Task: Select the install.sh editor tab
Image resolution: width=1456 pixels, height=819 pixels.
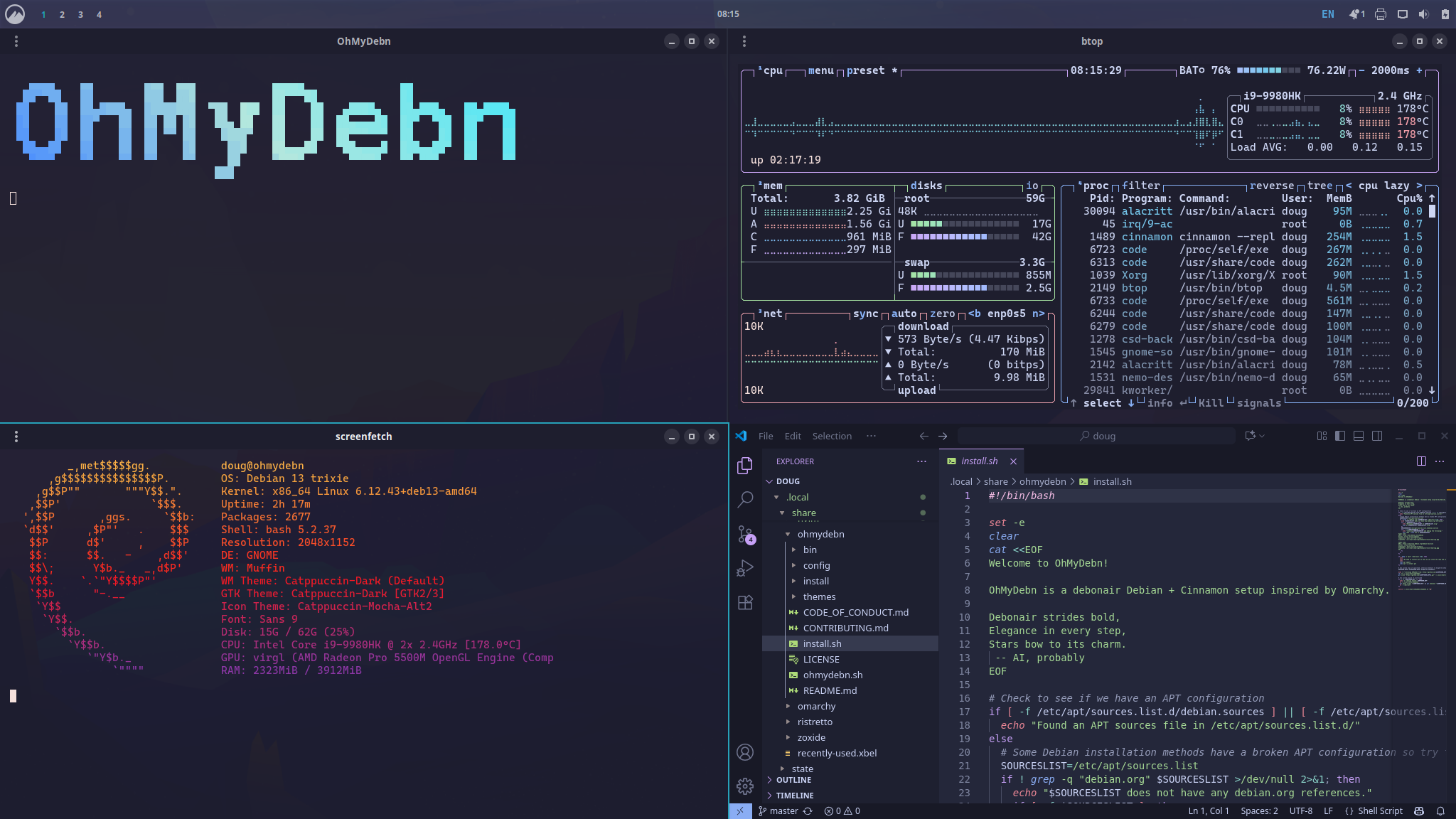Action: pyautogui.click(x=979, y=461)
